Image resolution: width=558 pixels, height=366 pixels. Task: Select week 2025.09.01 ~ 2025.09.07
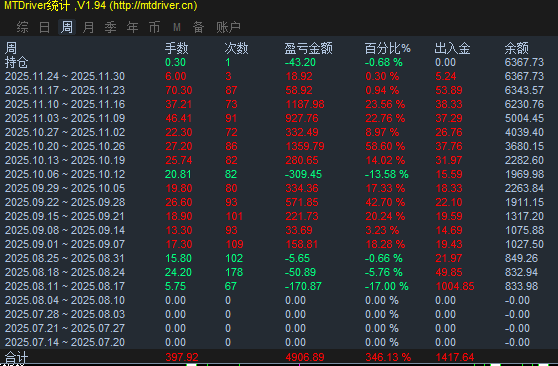pyautogui.click(x=65, y=244)
